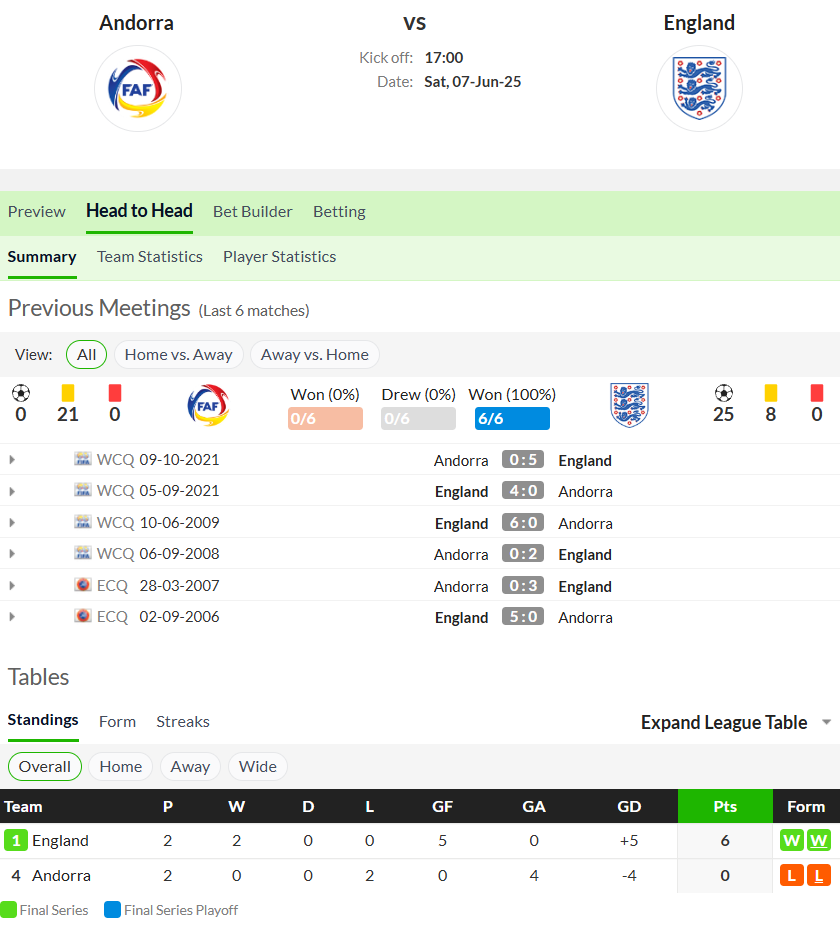Image resolution: width=840 pixels, height=927 pixels.
Task: Click the football goals icon above 25
Action: coord(724,393)
